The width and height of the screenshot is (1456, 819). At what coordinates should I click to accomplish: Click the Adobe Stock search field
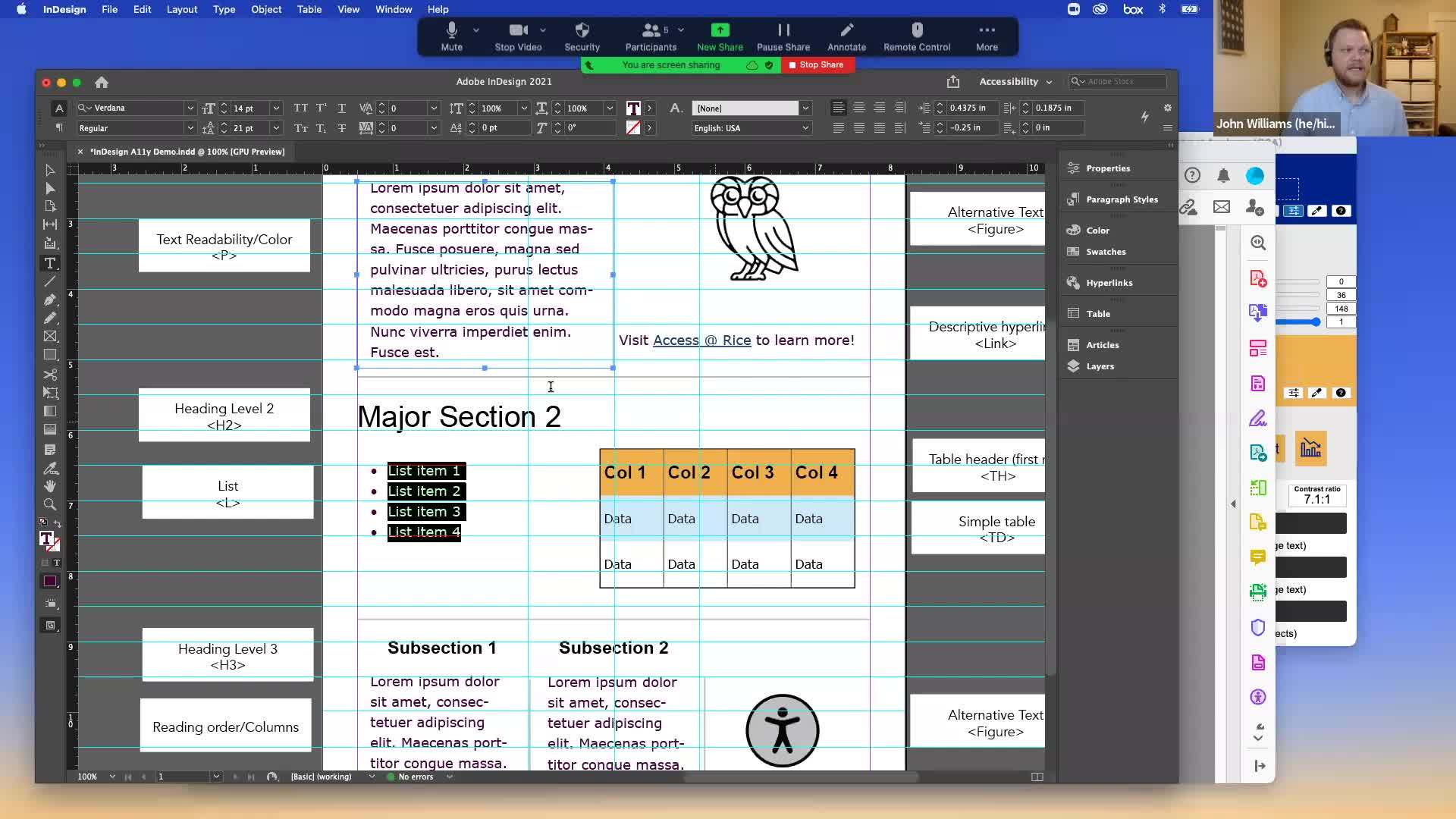pos(1117,81)
